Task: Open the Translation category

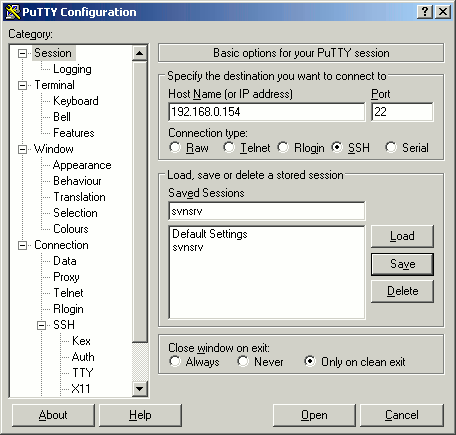Action: click(x=79, y=197)
